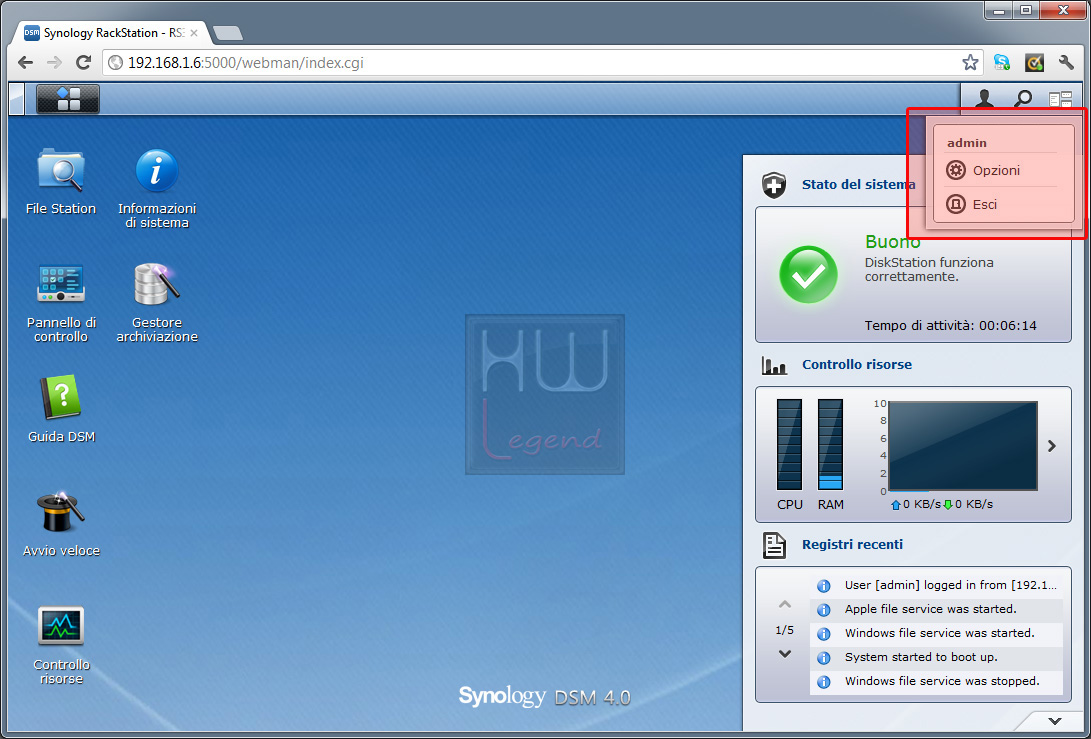Screen dimensions: 1091x739
Task: Click the blue upload speed arrow readout
Action: [x=916, y=504]
